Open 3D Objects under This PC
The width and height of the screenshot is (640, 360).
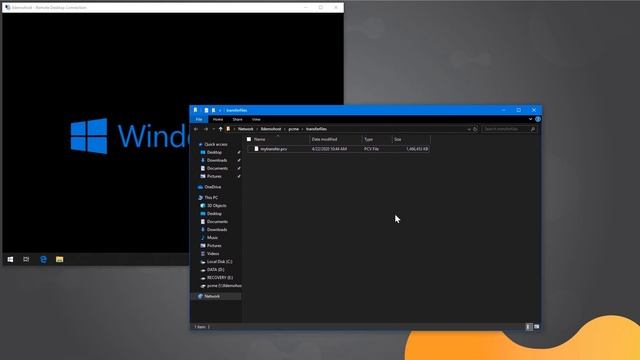(x=216, y=206)
